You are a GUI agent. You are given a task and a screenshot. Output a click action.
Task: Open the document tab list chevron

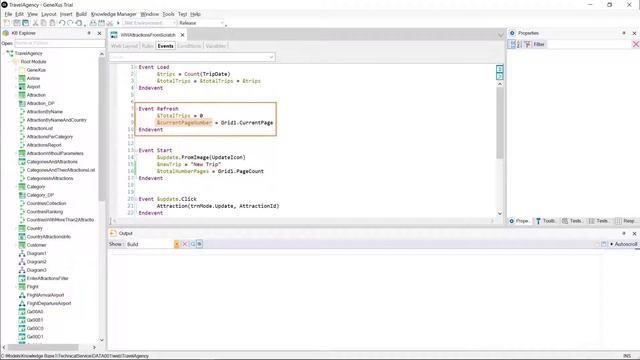pos(500,36)
